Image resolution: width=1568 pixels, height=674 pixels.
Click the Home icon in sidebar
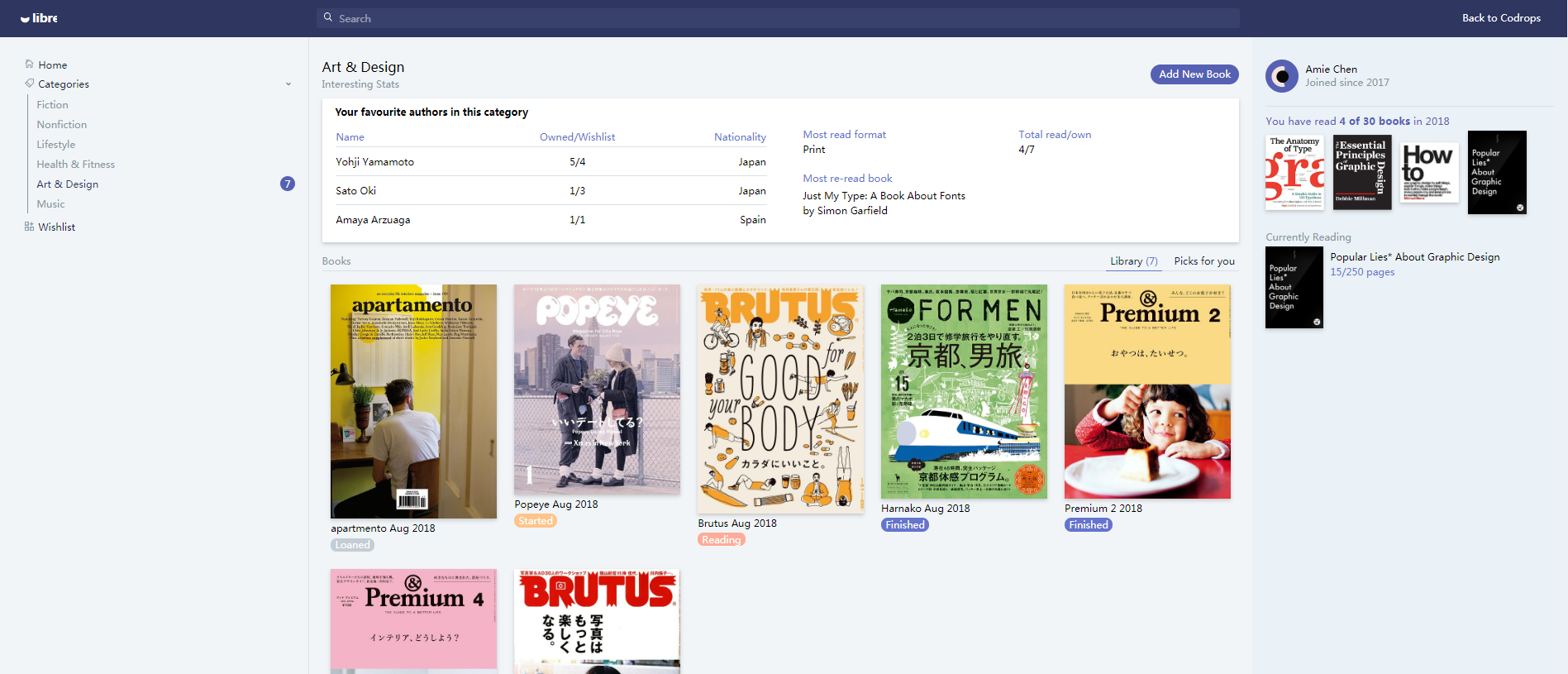(30, 65)
